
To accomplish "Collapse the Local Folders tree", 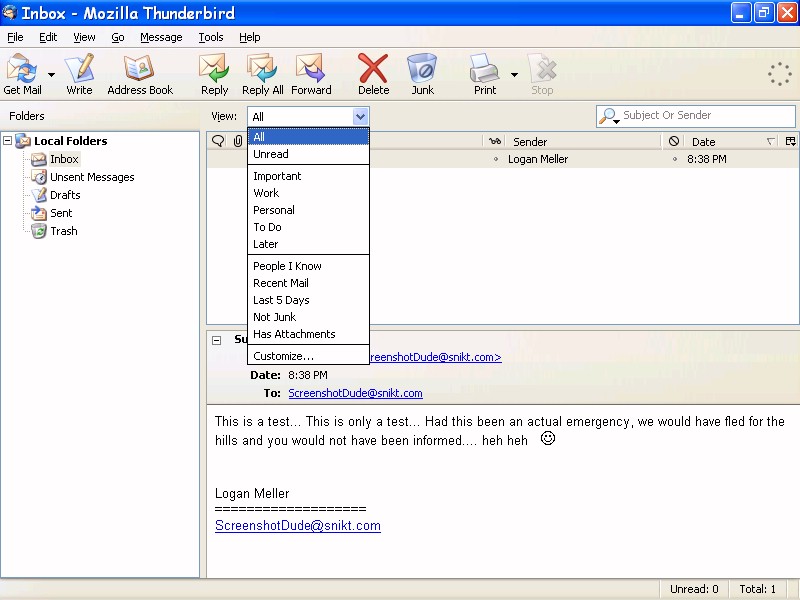I will coord(8,140).
